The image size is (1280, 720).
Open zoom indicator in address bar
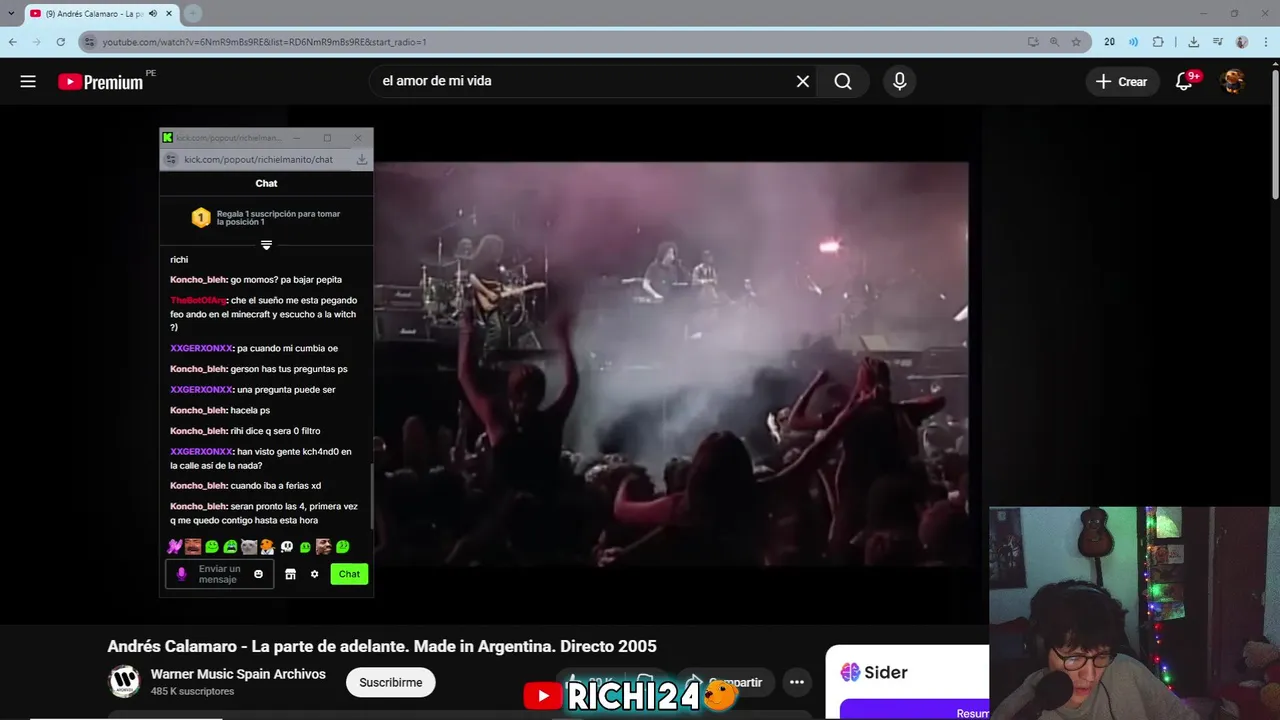pos(1054,42)
